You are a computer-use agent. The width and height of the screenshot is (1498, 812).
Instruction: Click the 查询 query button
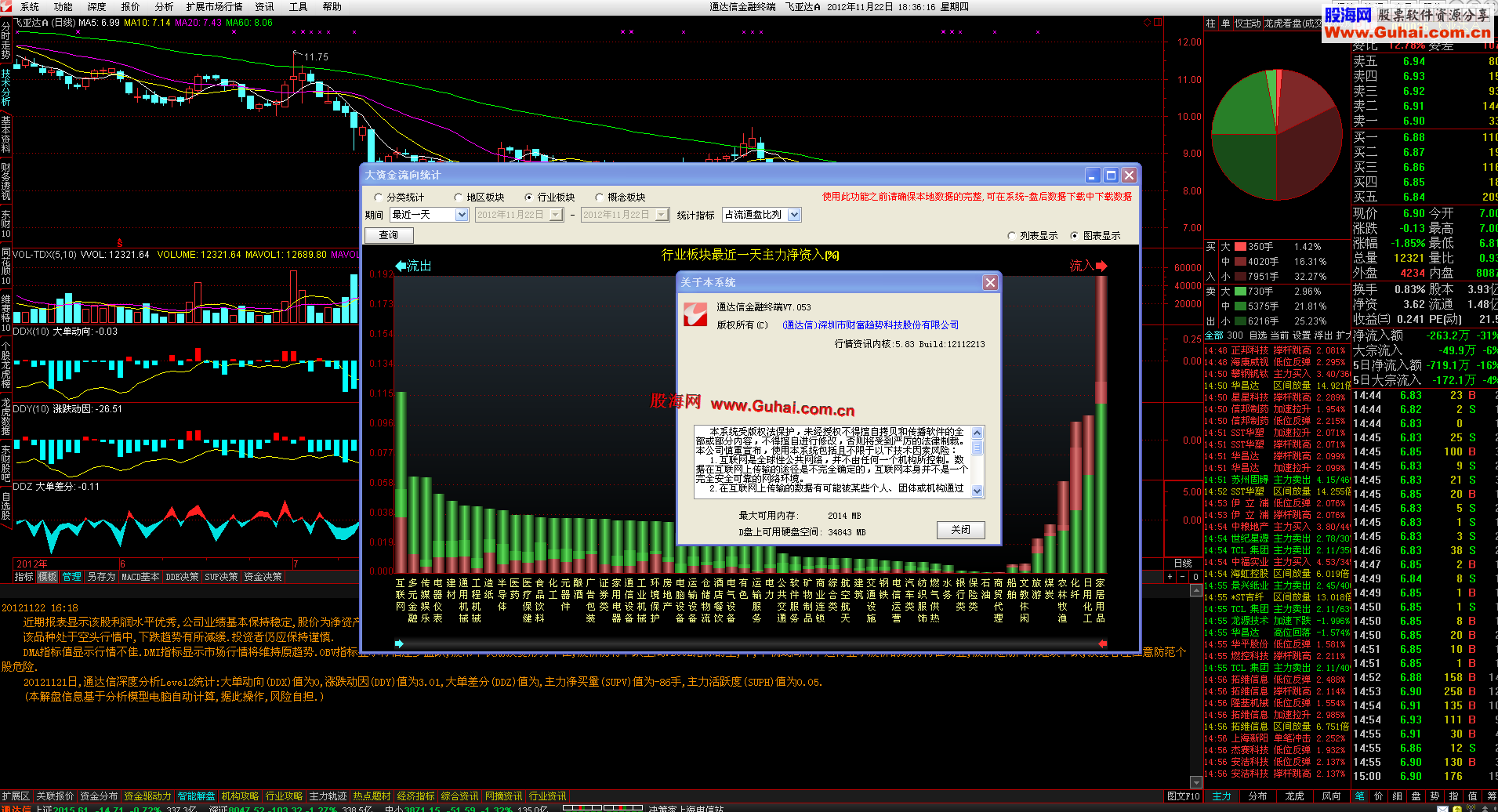pos(389,235)
